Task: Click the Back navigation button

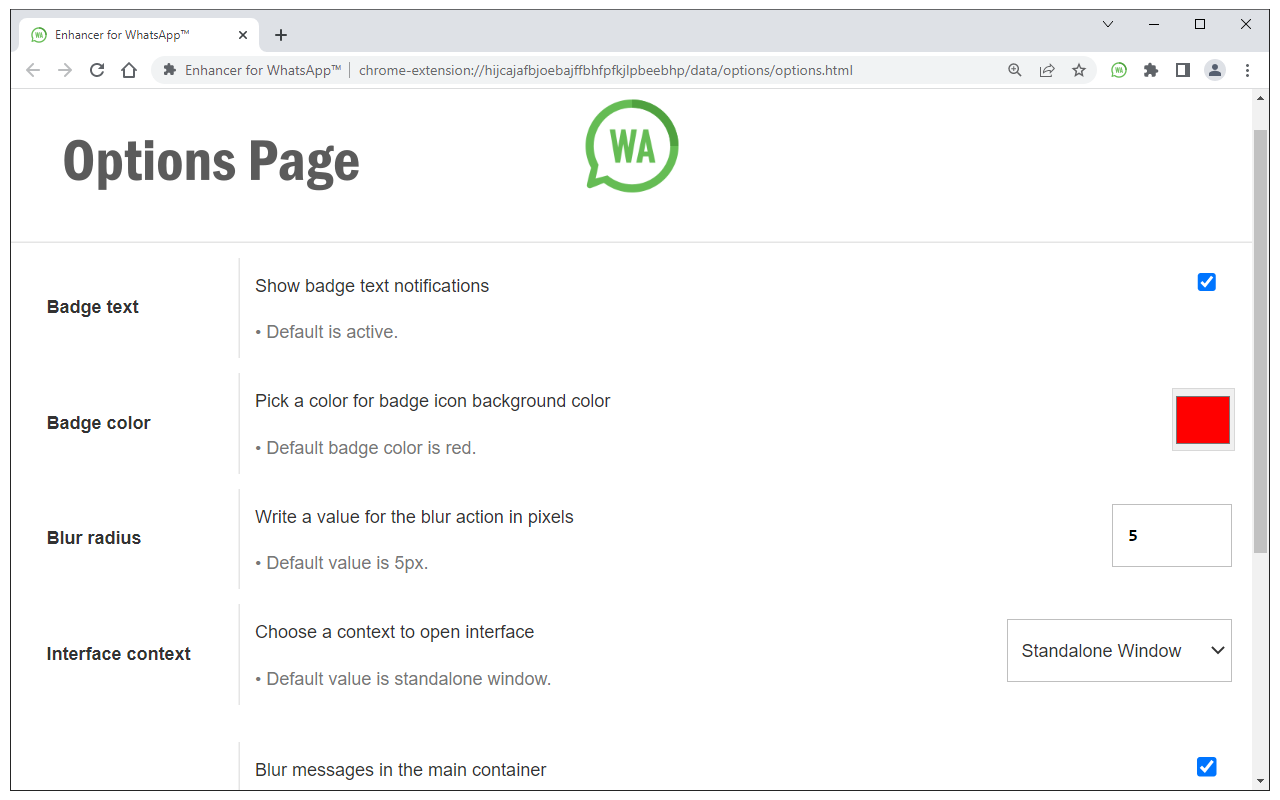Action: click(33, 70)
